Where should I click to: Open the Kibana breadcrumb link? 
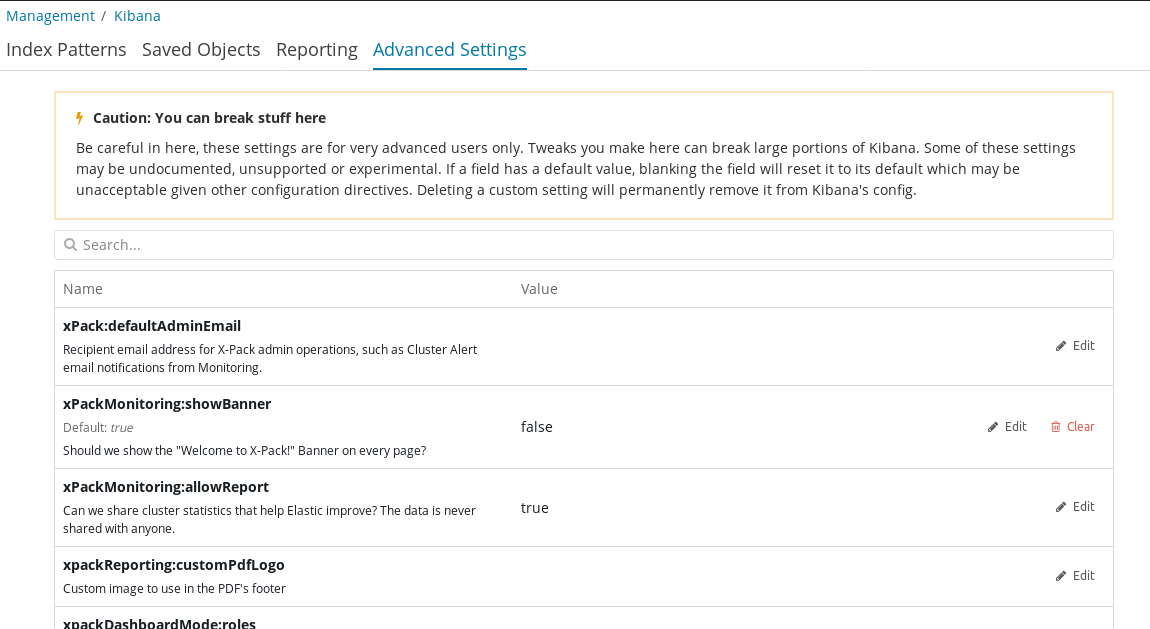coord(137,16)
